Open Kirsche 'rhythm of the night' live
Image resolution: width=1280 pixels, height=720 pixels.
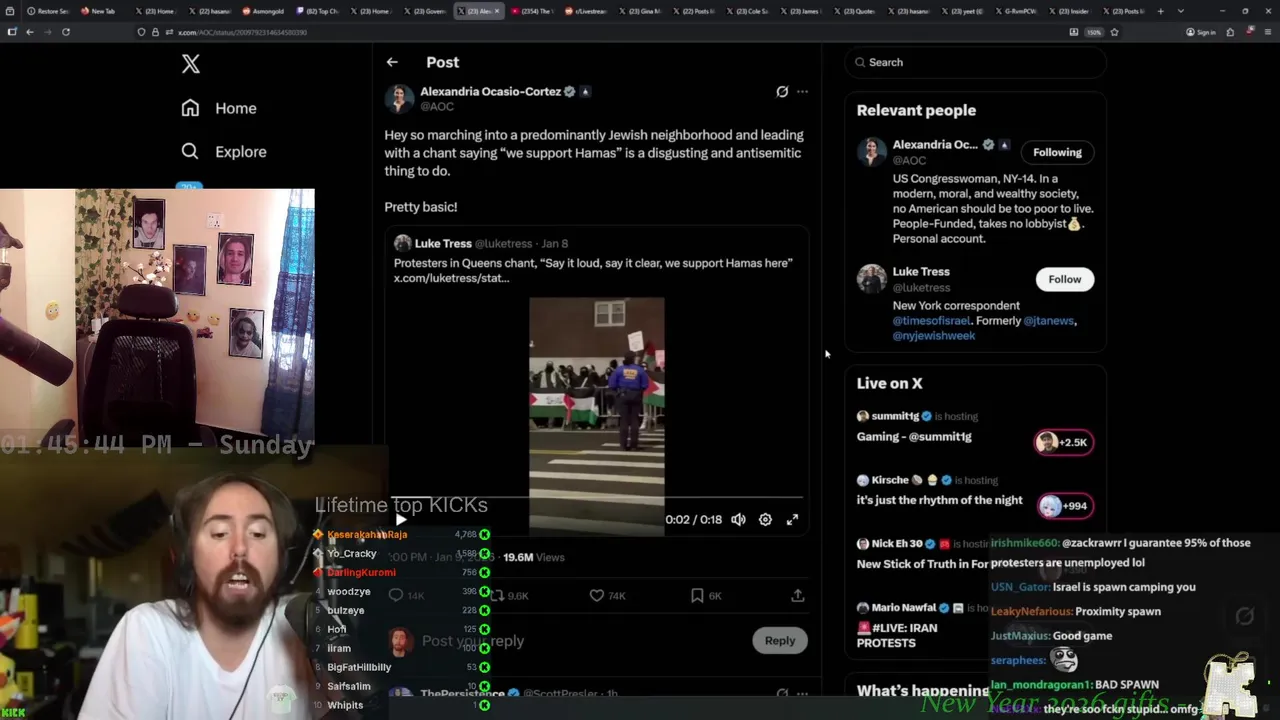(940, 500)
